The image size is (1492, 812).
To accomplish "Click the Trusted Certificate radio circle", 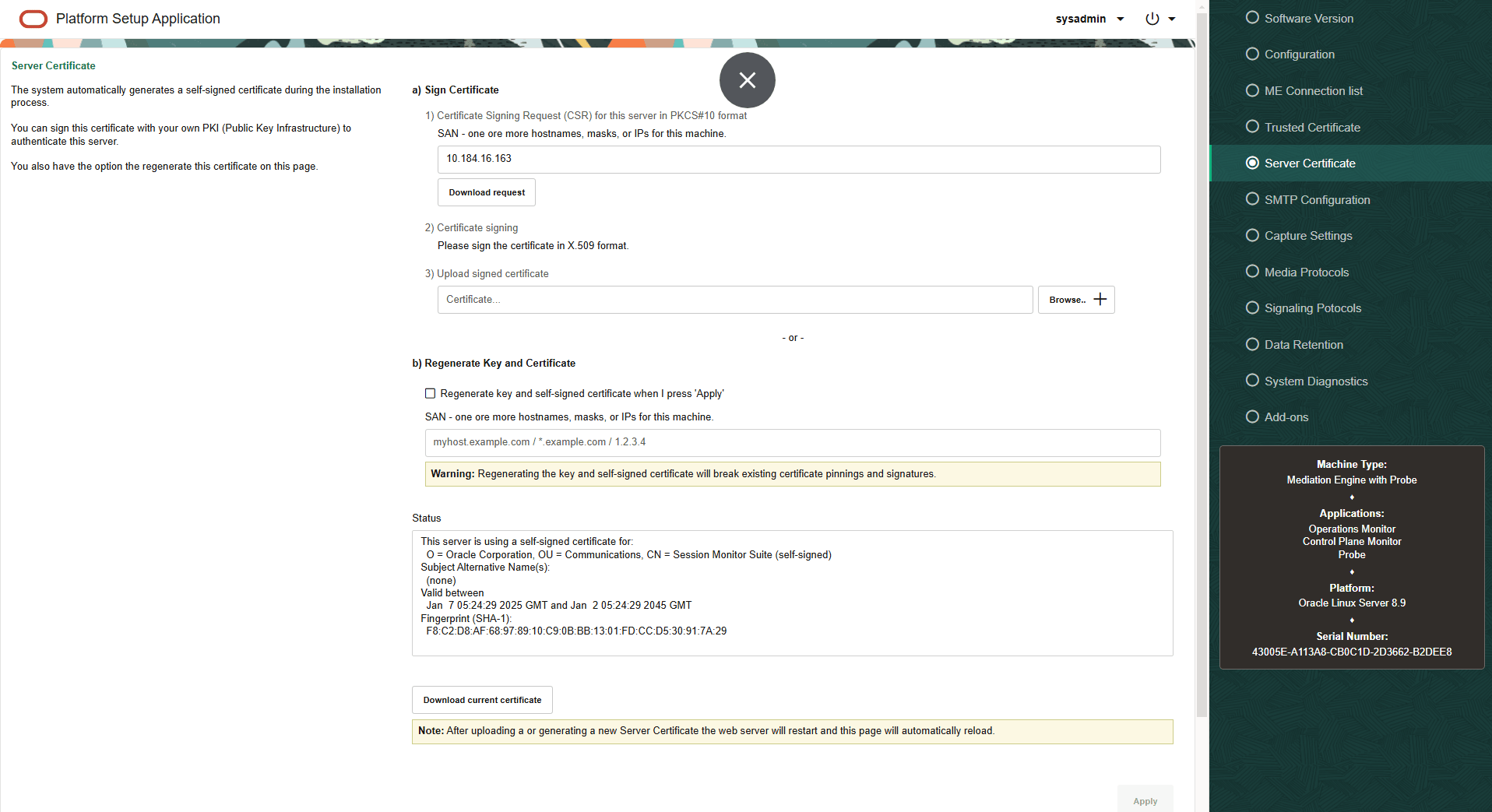I will coord(1253,126).
